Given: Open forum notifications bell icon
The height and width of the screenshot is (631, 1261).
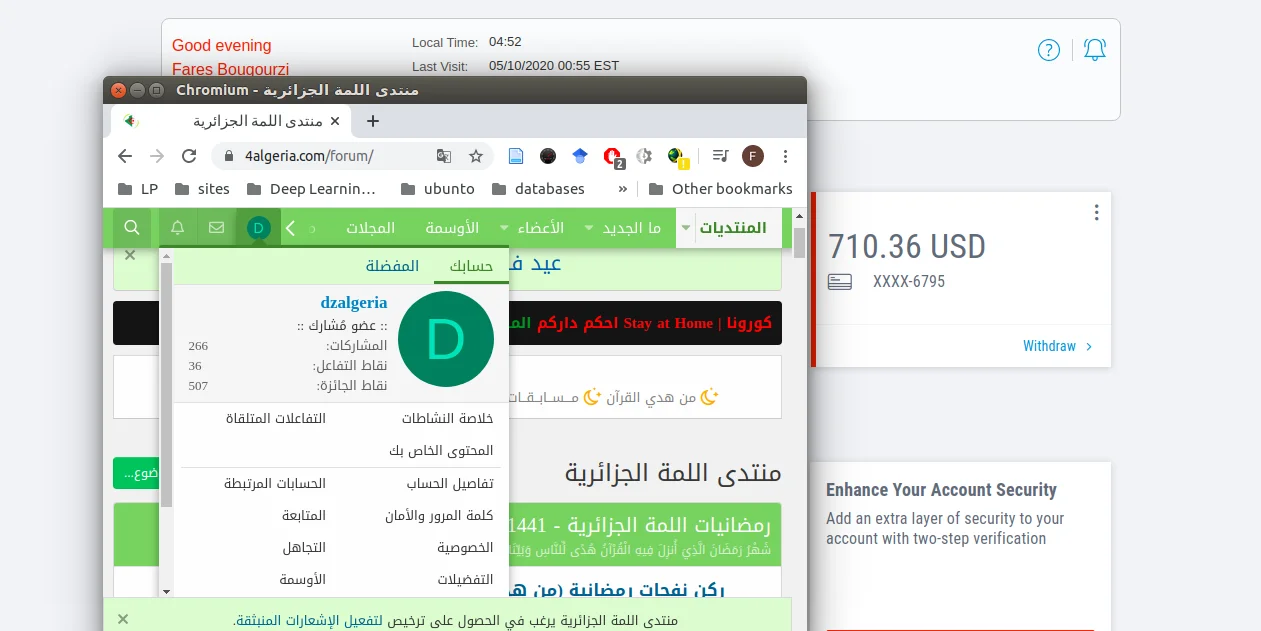Looking at the screenshot, I should 178,228.
